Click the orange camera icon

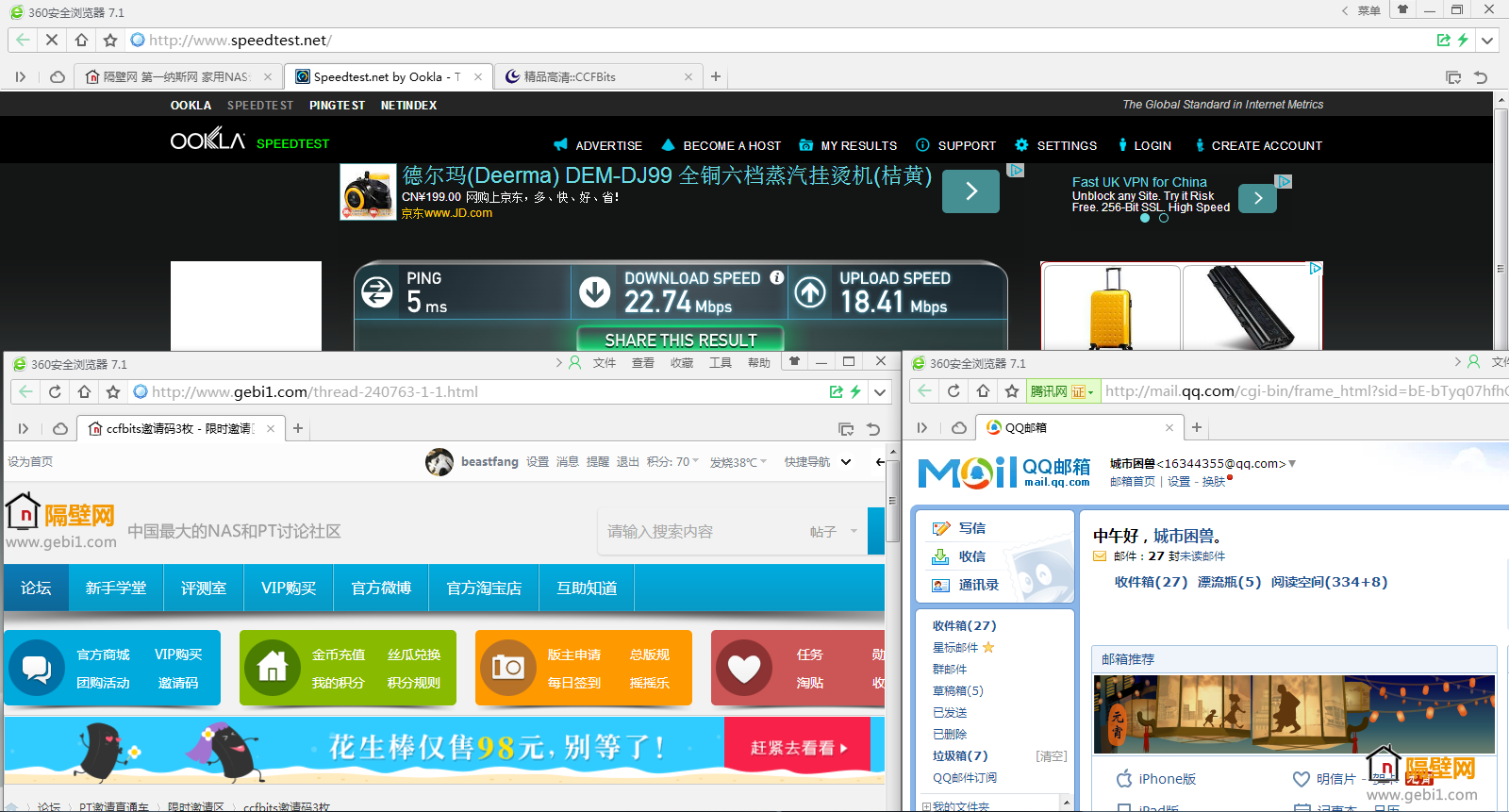(508, 668)
